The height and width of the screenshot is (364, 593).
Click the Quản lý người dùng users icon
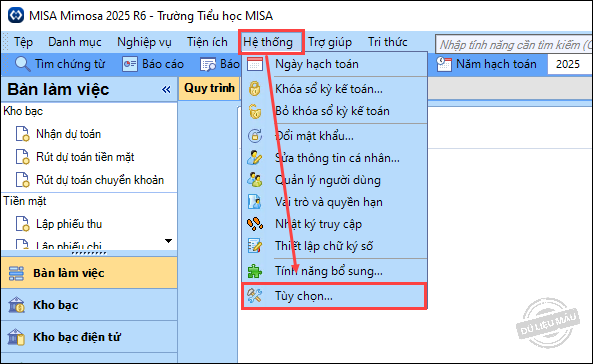pos(255,180)
